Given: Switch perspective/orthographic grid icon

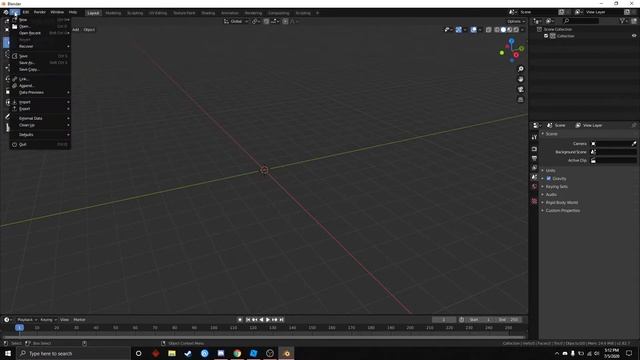Looking at the screenshot, I should [520, 100].
